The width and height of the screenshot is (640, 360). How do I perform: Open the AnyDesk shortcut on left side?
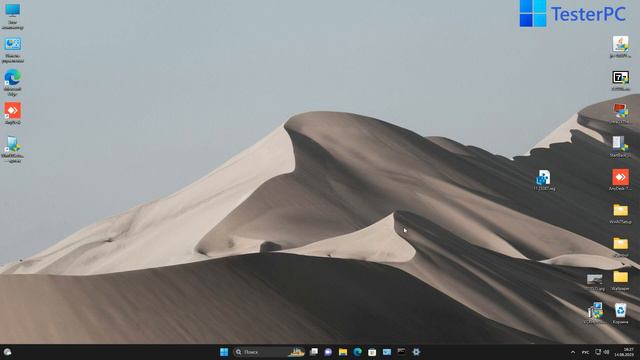click(13, 113)
